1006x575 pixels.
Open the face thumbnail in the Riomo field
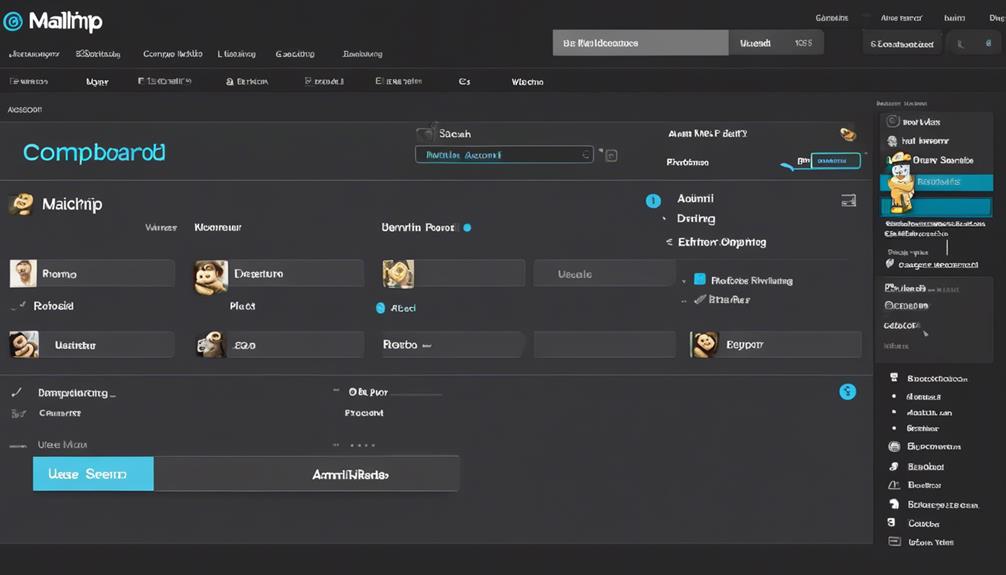[x=23, y=273]
